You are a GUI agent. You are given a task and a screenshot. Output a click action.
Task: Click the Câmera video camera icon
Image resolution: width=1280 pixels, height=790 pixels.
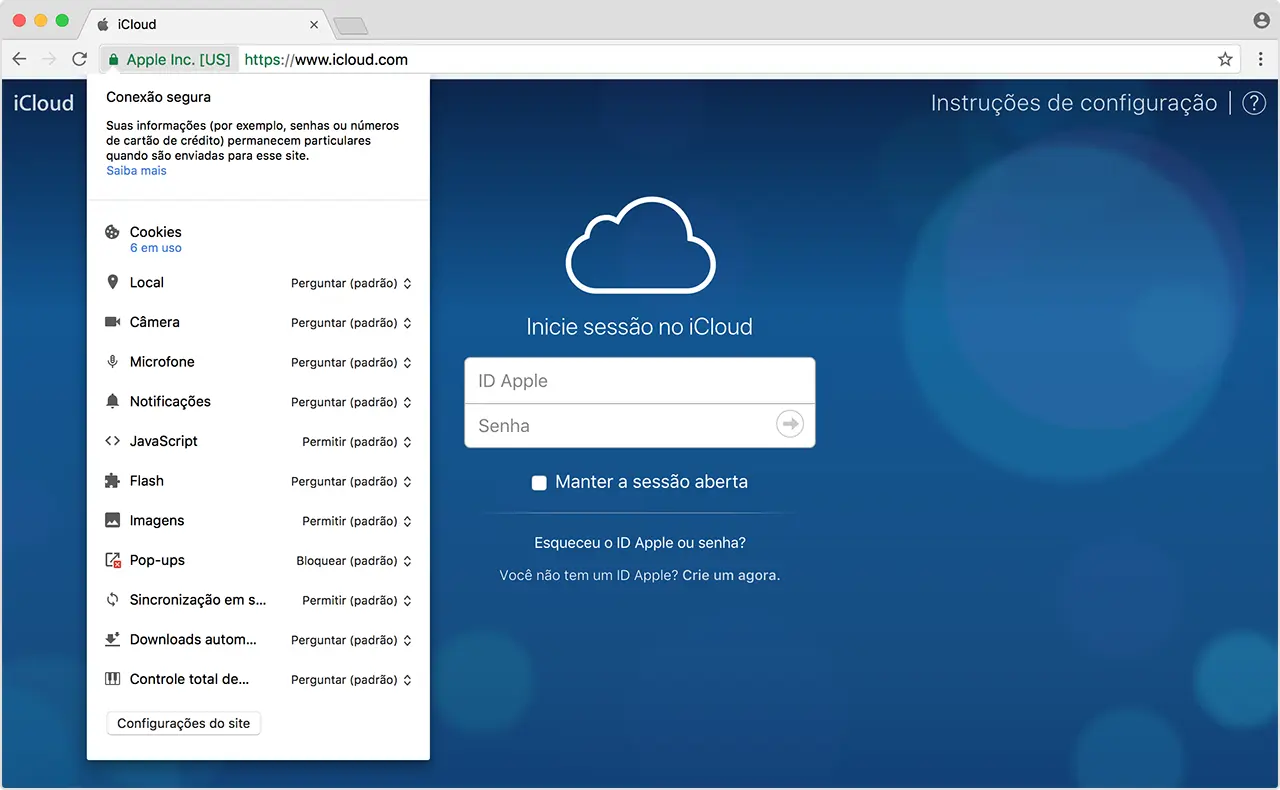point(112,322)
